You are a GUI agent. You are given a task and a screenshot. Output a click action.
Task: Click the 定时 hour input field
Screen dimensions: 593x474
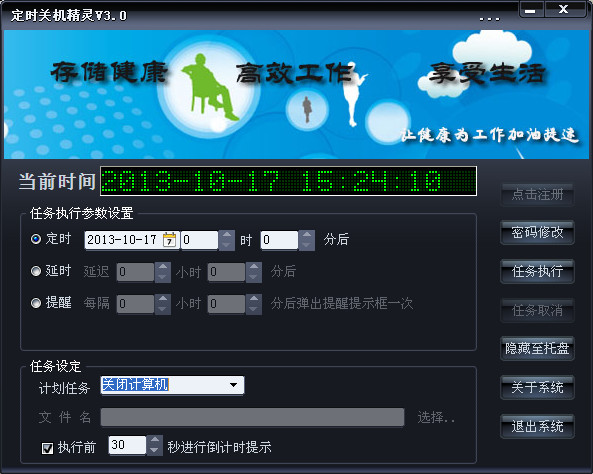point(200,240)
